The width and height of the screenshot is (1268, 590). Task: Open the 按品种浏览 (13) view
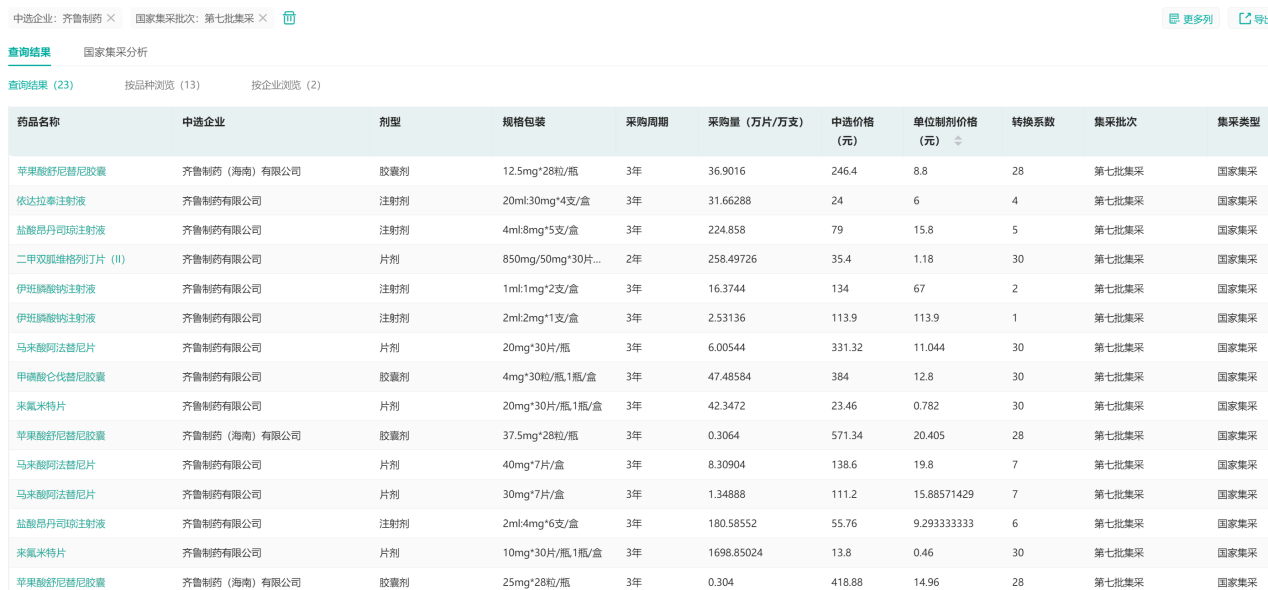tap(162, 85)
